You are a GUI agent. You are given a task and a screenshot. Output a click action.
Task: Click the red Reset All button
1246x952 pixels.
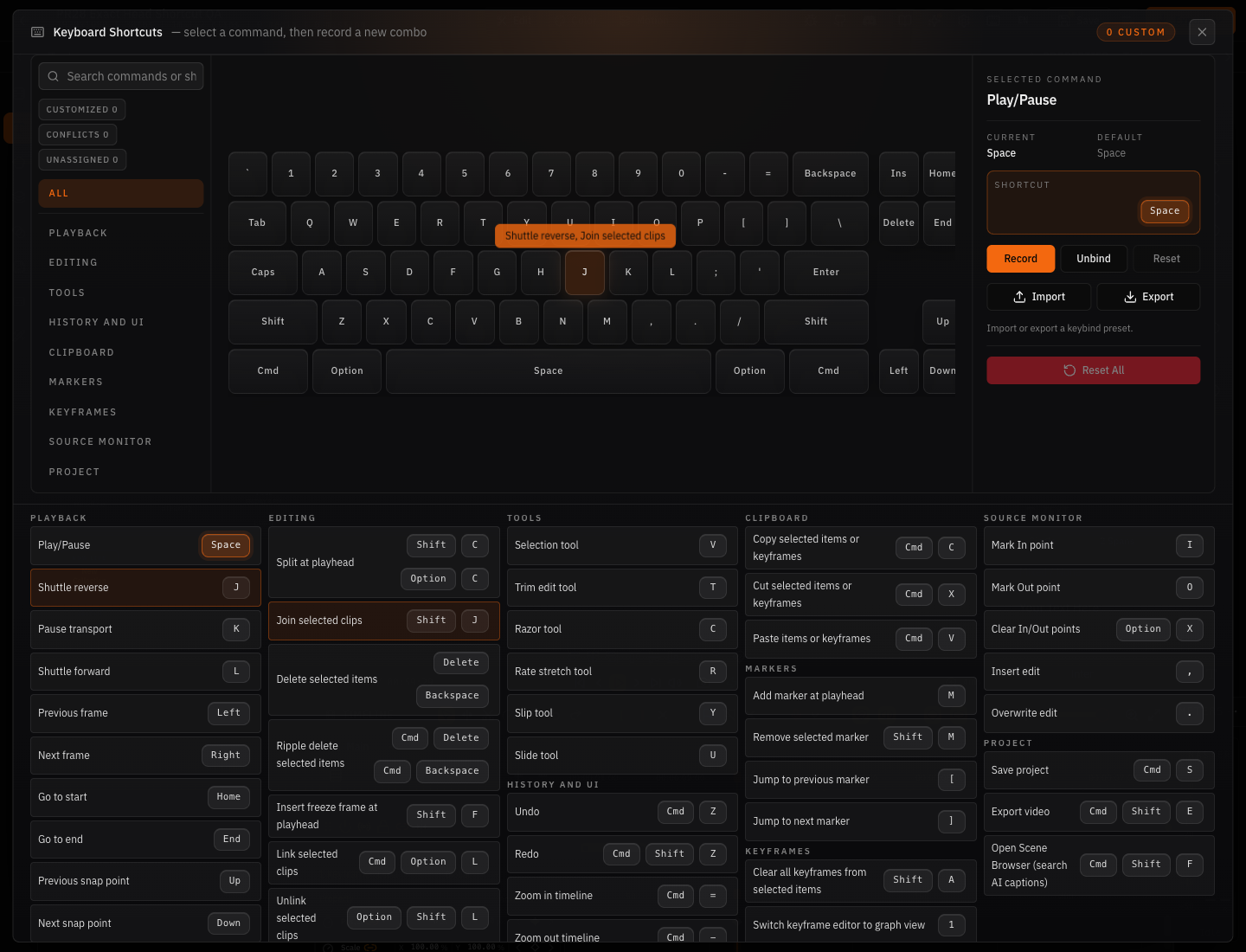1094,370
